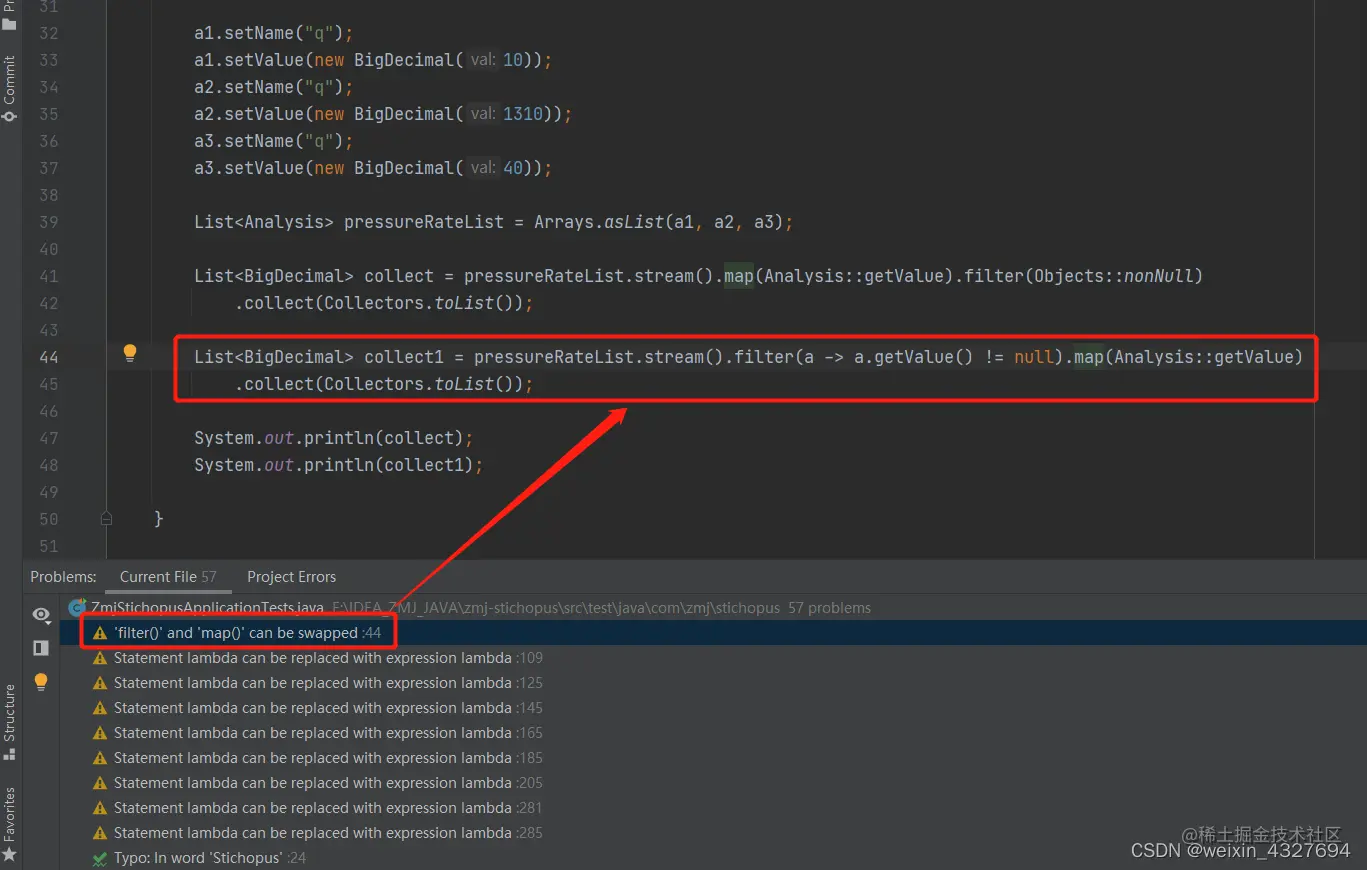The width and height of the screenshot is (1367, 870).
Task: Select the ZmjStichopusApplicationTests.java file row
Action: (713, 607)
